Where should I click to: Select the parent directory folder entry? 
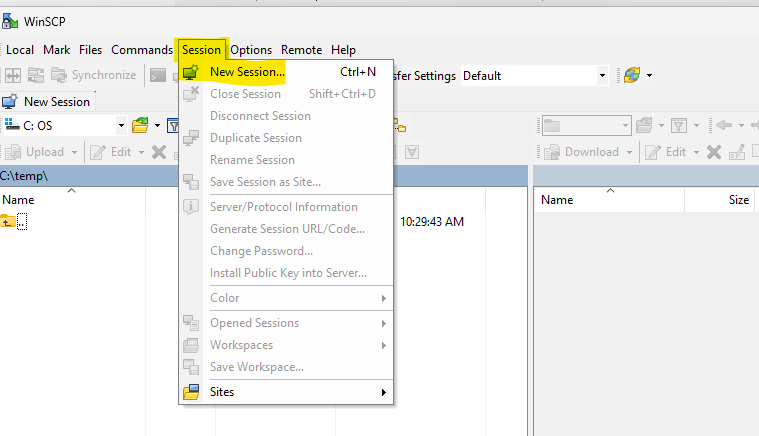pos(15,222)
